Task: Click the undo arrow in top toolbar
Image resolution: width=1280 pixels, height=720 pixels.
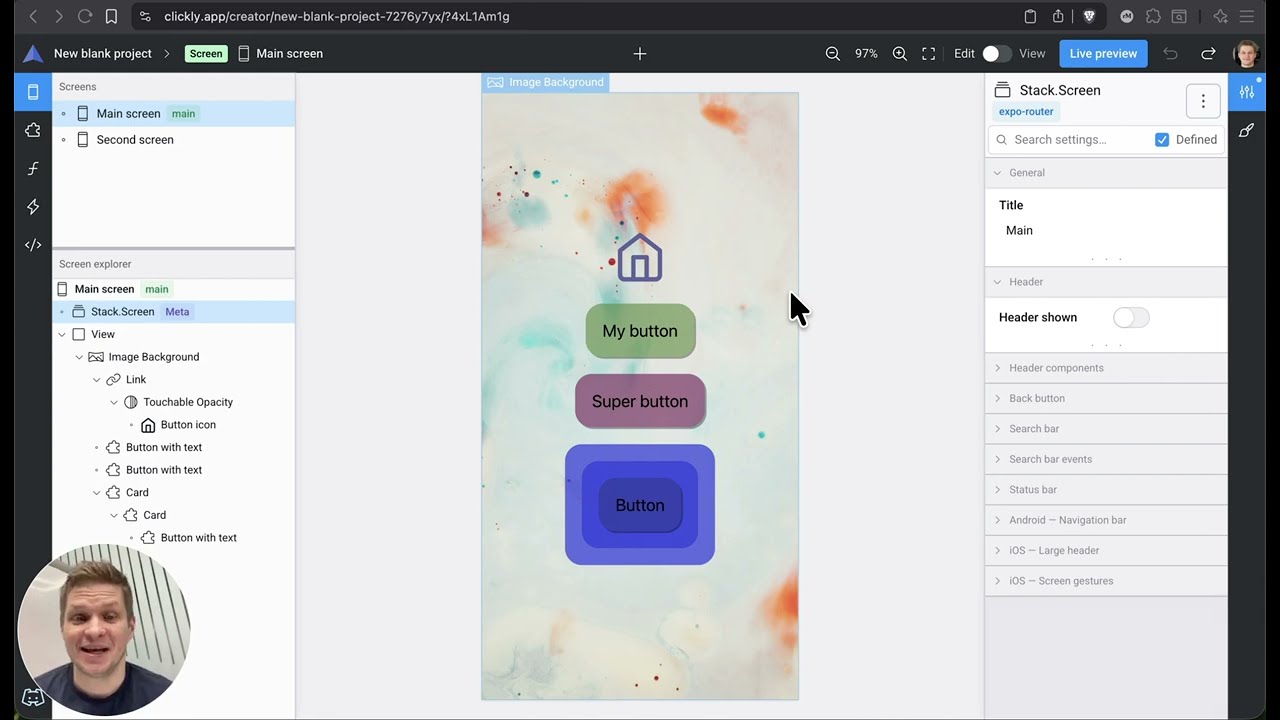Action: click(x=1170, y=54)
